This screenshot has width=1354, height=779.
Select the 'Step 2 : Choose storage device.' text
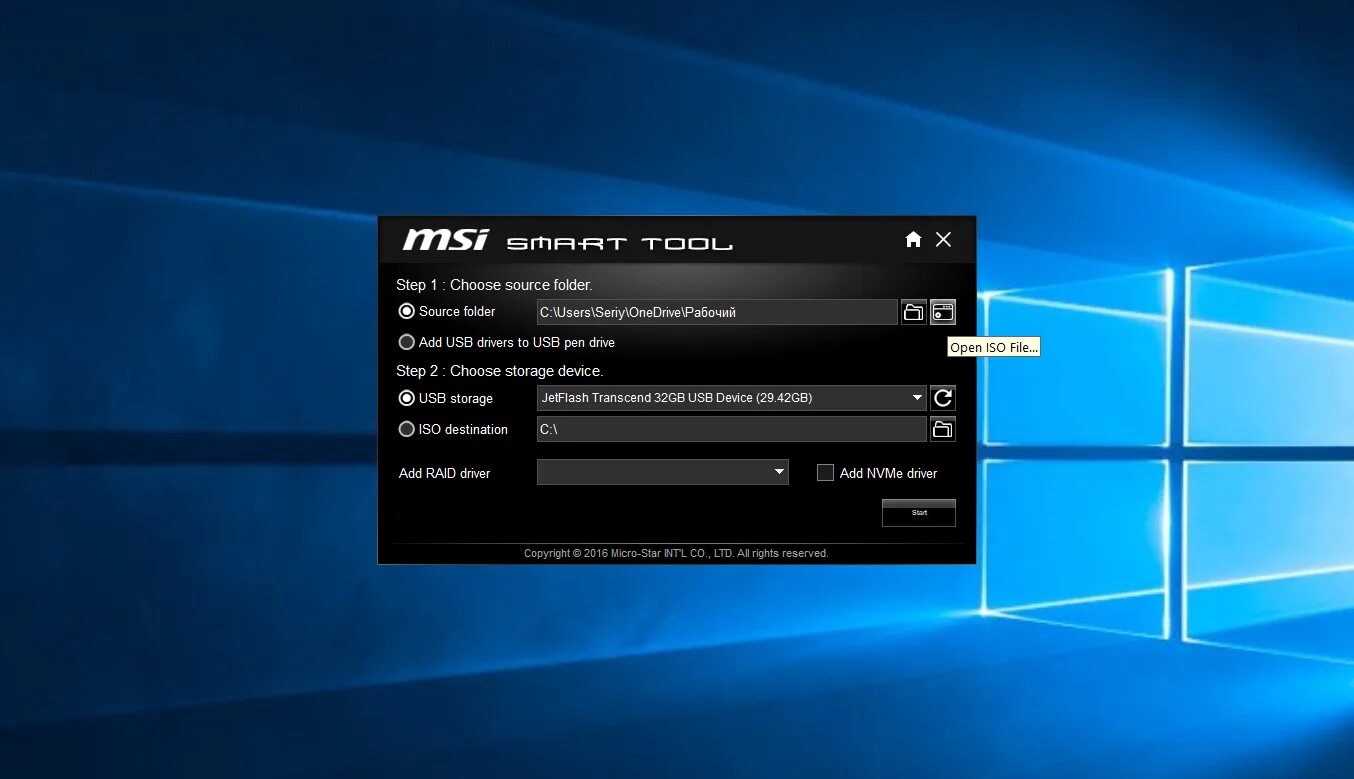pos(500,371)
